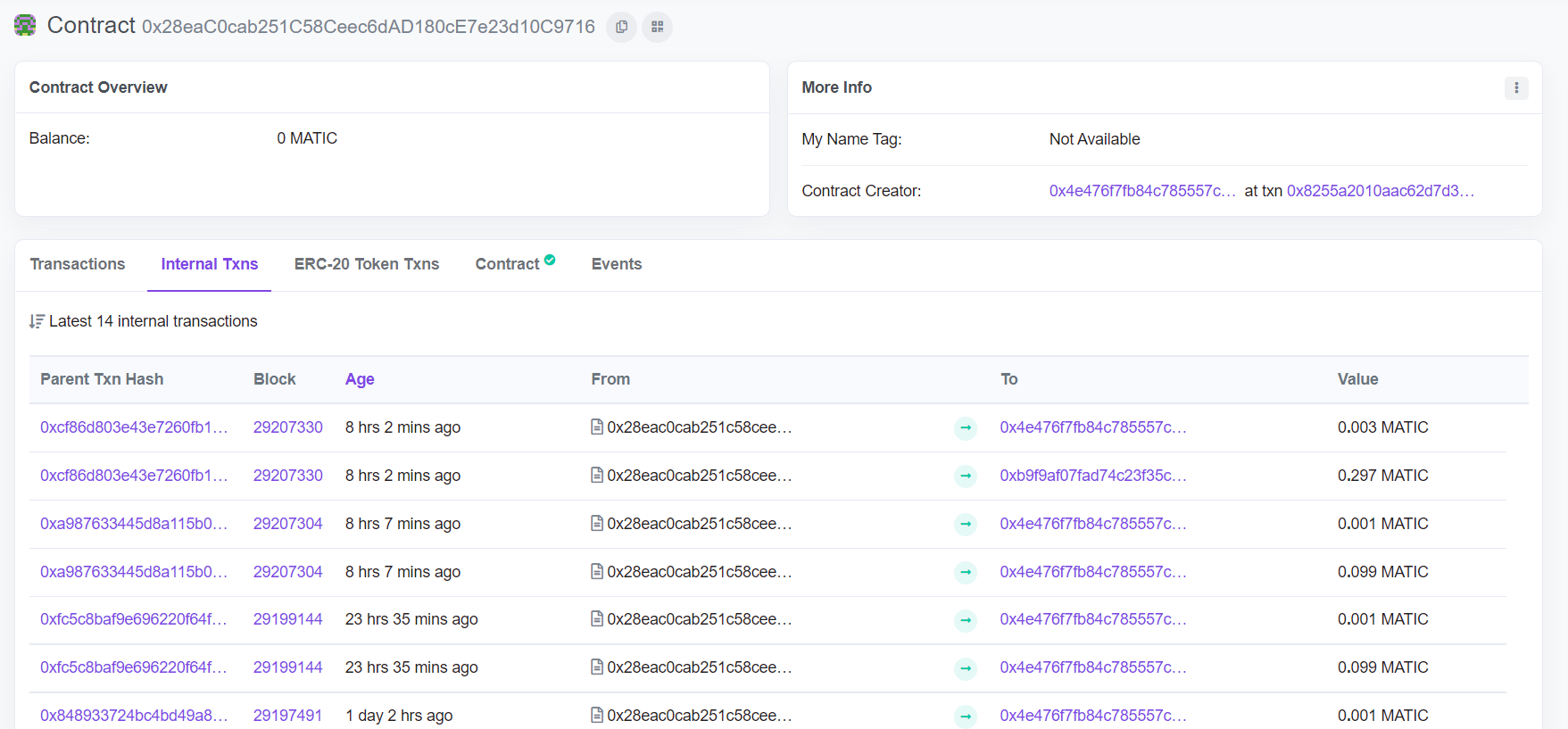Click the Block column header
This screenshot has width=1568, height=729.
coord(275,379)
